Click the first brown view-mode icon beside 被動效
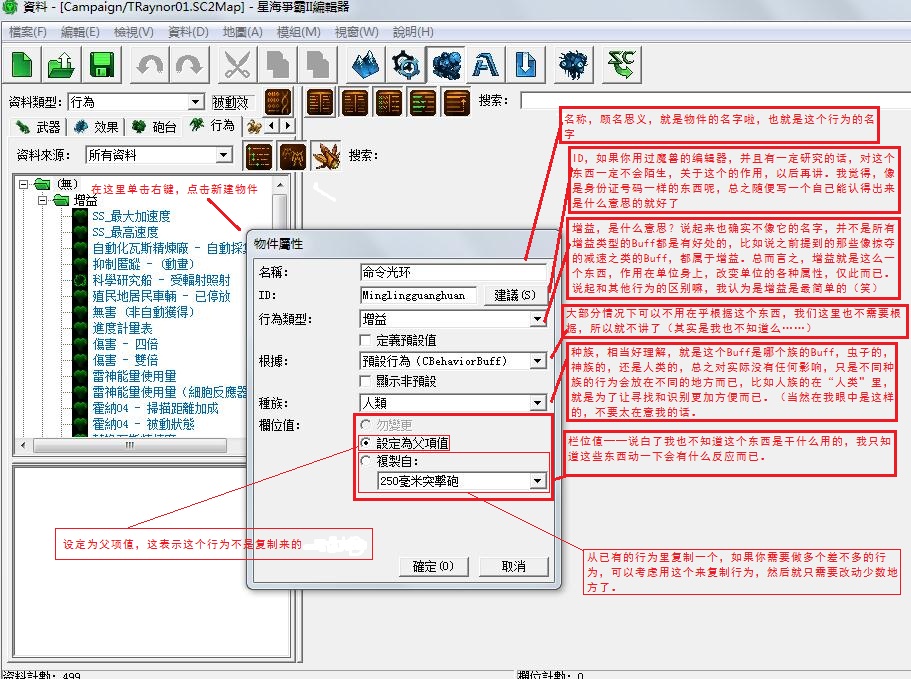The width and height of the screenshot is (911, 679). [278, 102]
